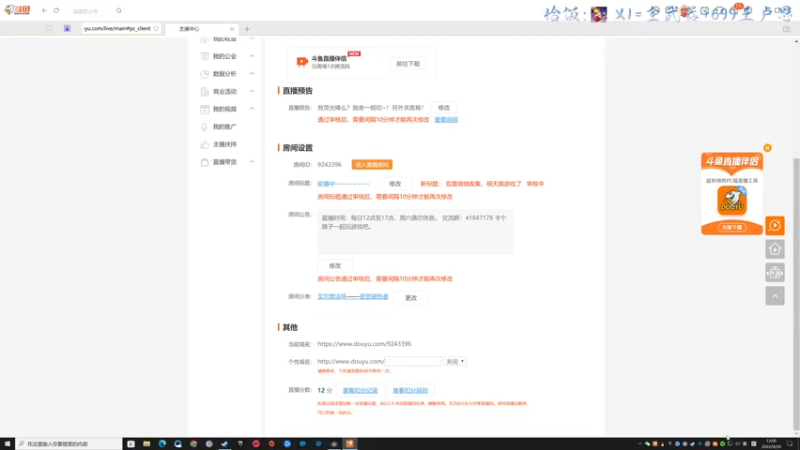Show hidden system tray icons
This screenshot has height=450, width=800.
point(640,444)
